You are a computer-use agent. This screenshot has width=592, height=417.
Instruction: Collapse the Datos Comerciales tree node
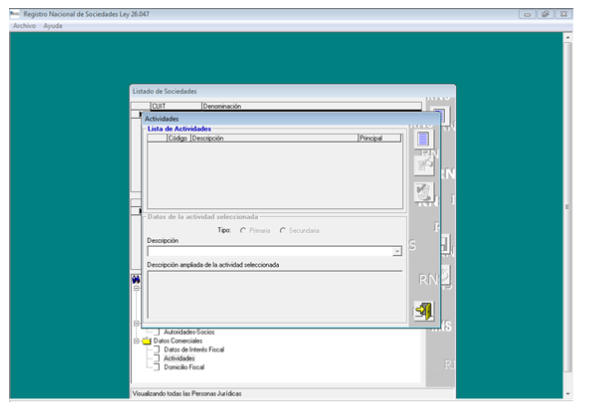click(136, 341)
